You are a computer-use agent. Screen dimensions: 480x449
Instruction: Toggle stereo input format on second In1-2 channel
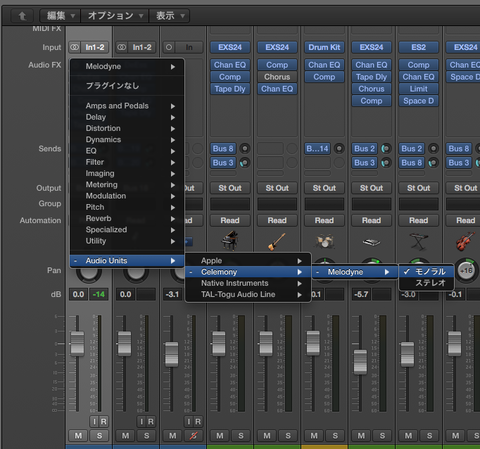click(x=122, y=47)
